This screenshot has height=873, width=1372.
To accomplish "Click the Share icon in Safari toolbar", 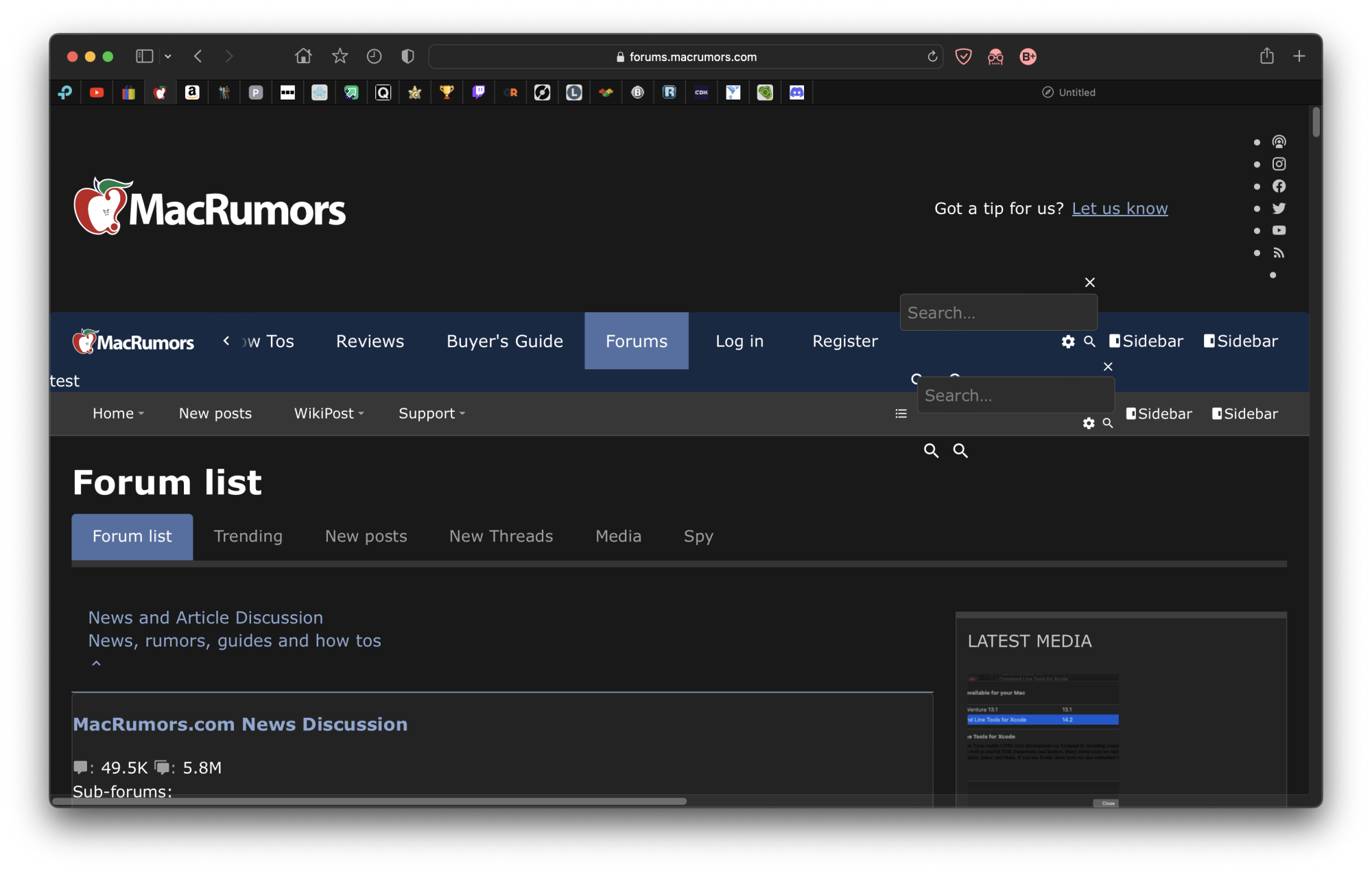I will [1266, 56].
